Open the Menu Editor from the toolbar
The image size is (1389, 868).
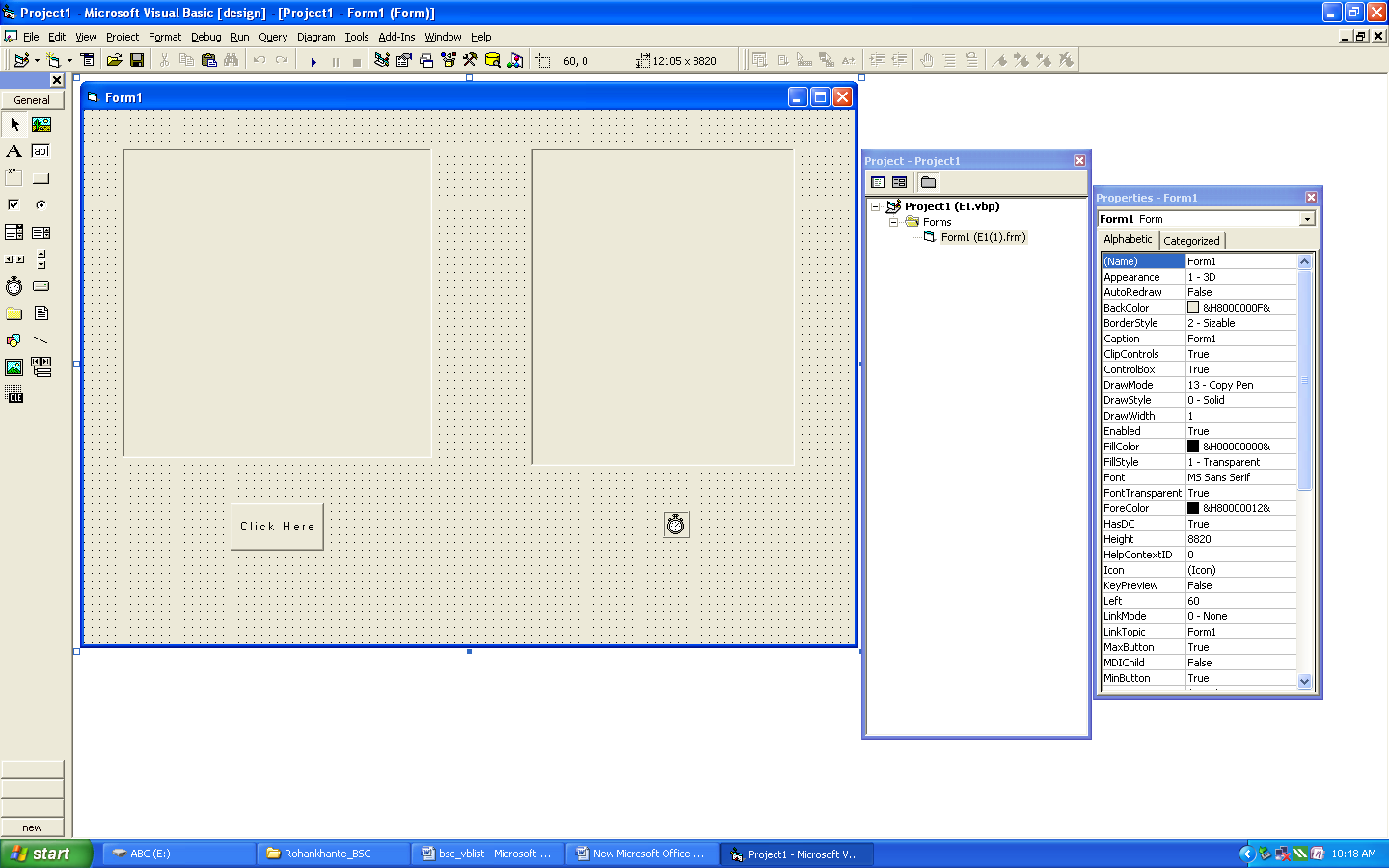pyautogui.click(x=88, y=60)
